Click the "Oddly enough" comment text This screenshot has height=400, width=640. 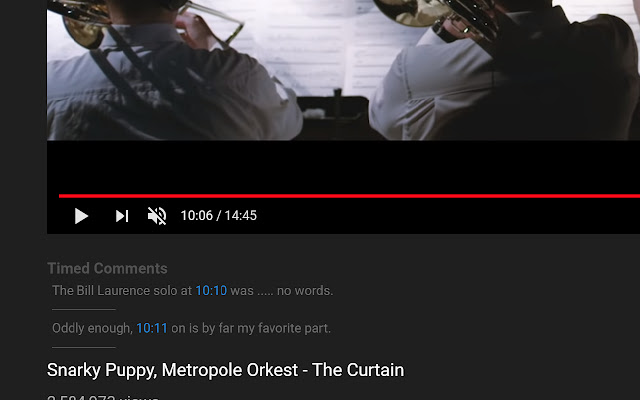click(x=191, y=328)
